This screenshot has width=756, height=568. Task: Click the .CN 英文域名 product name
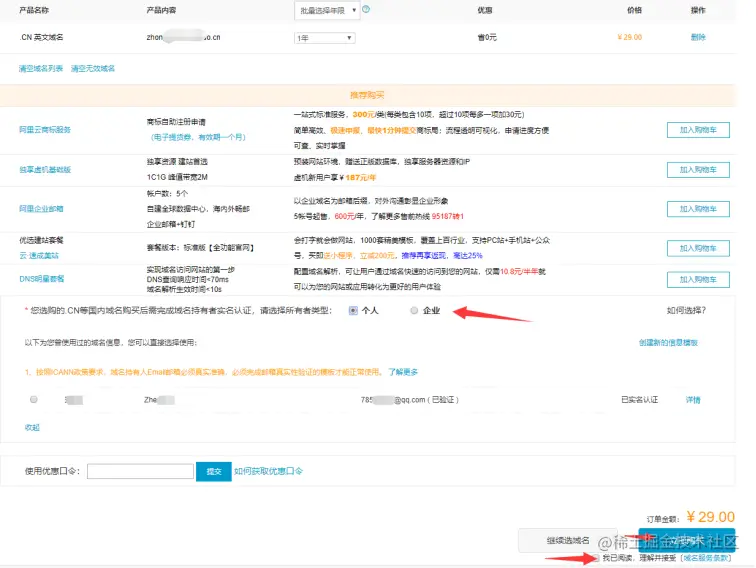[x=41, y=37]
